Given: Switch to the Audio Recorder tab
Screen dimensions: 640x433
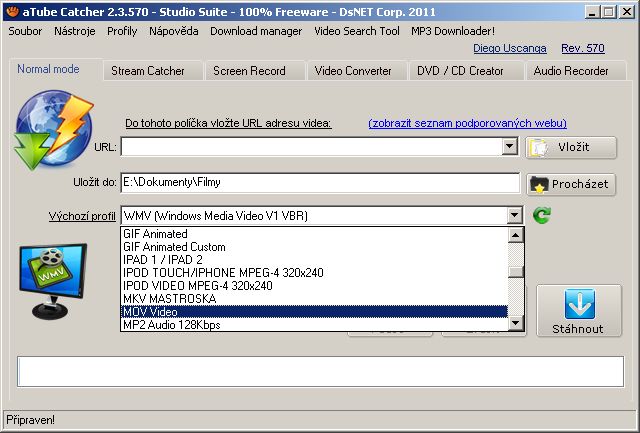Looking at the screenshot, I should (576, 71).
